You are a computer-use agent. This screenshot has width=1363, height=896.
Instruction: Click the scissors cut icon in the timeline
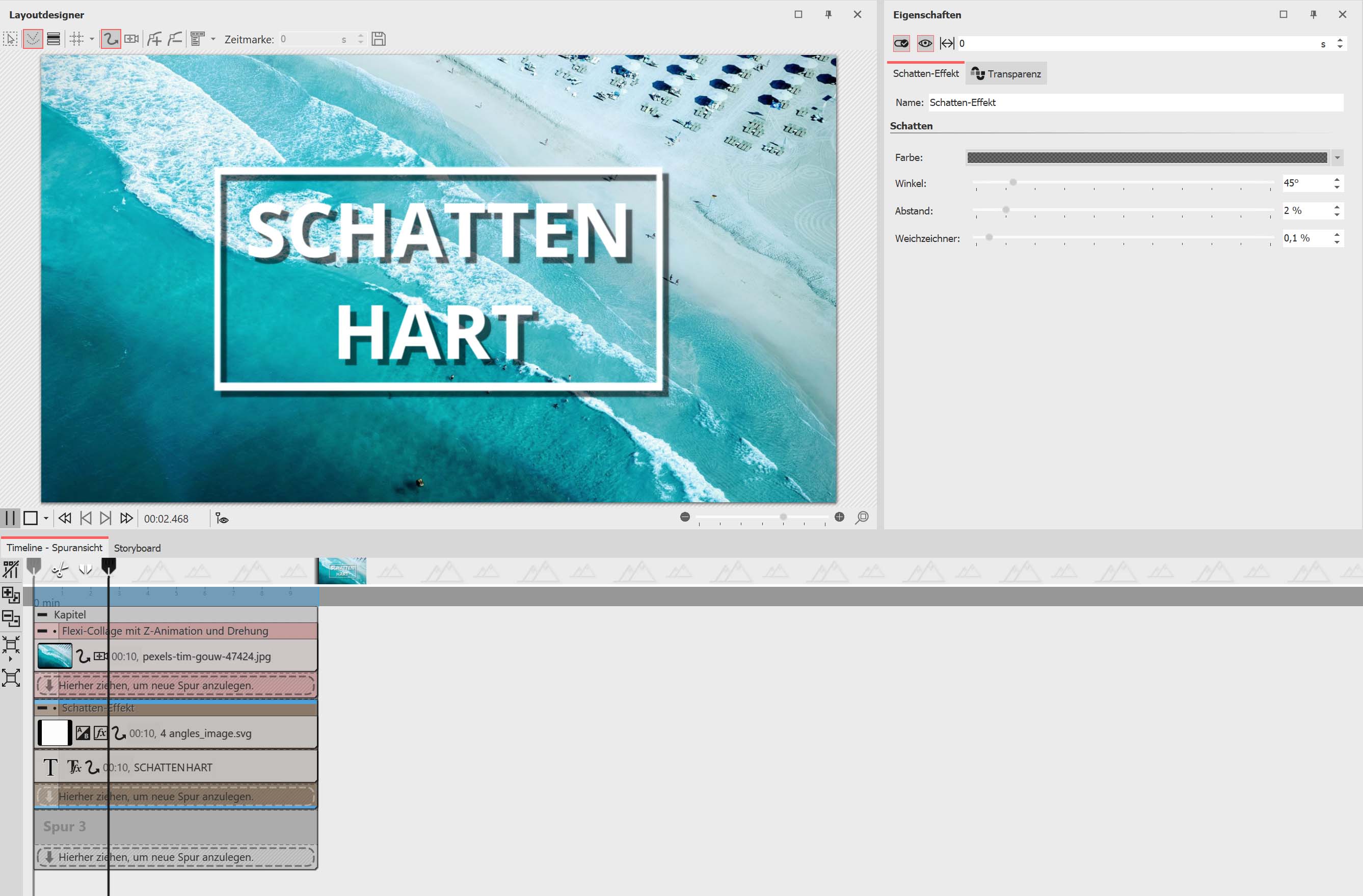click(60, 569)
